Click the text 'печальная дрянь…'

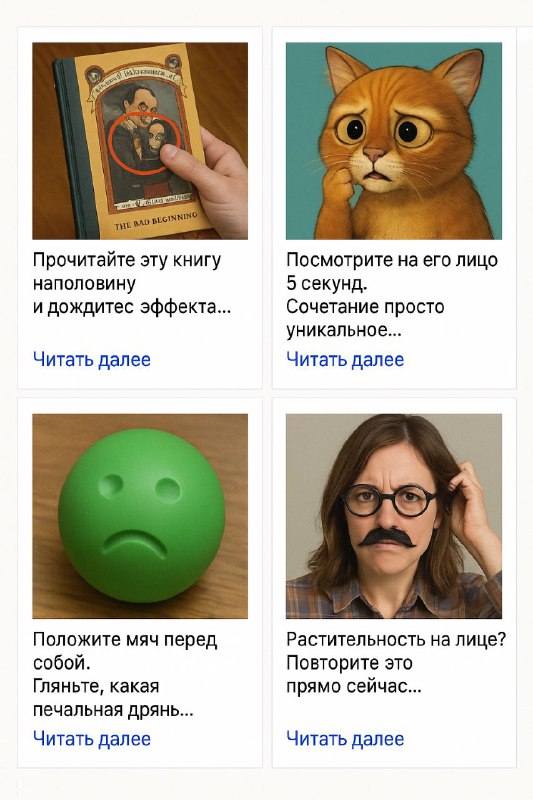113,710
